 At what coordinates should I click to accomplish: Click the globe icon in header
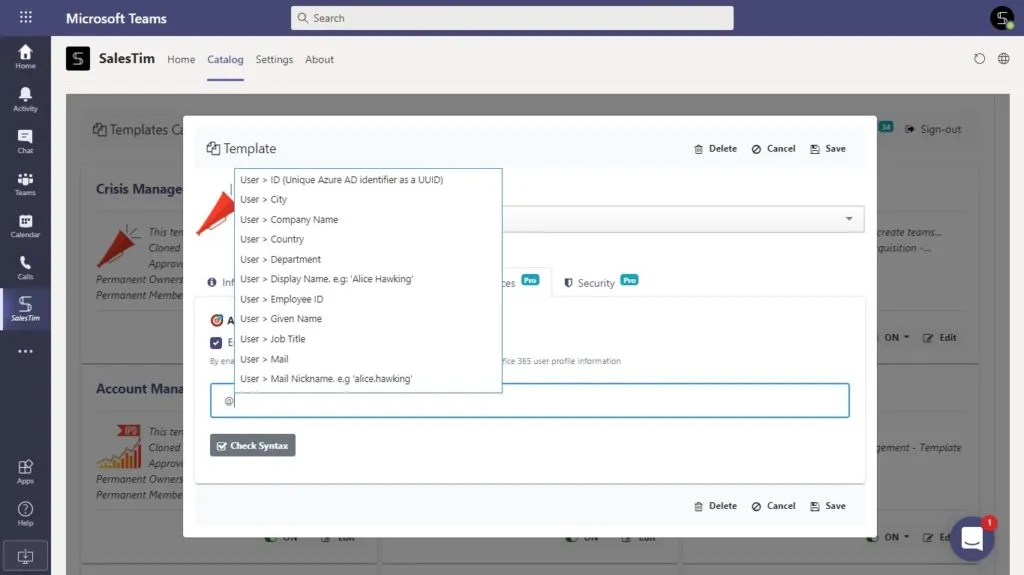click(1004, 59)
